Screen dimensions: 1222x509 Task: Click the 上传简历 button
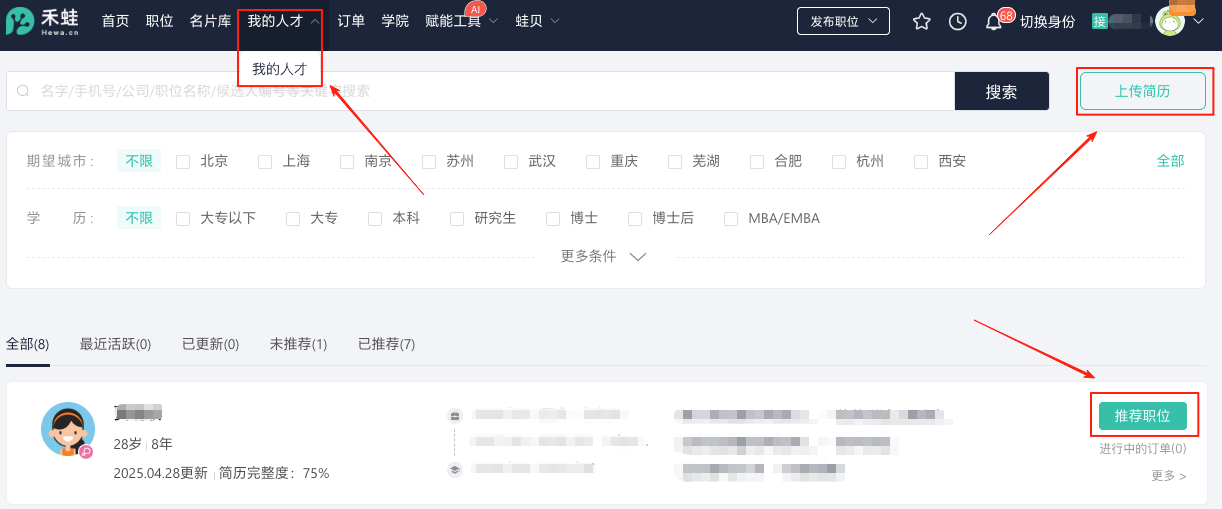tap(1142, 91)
